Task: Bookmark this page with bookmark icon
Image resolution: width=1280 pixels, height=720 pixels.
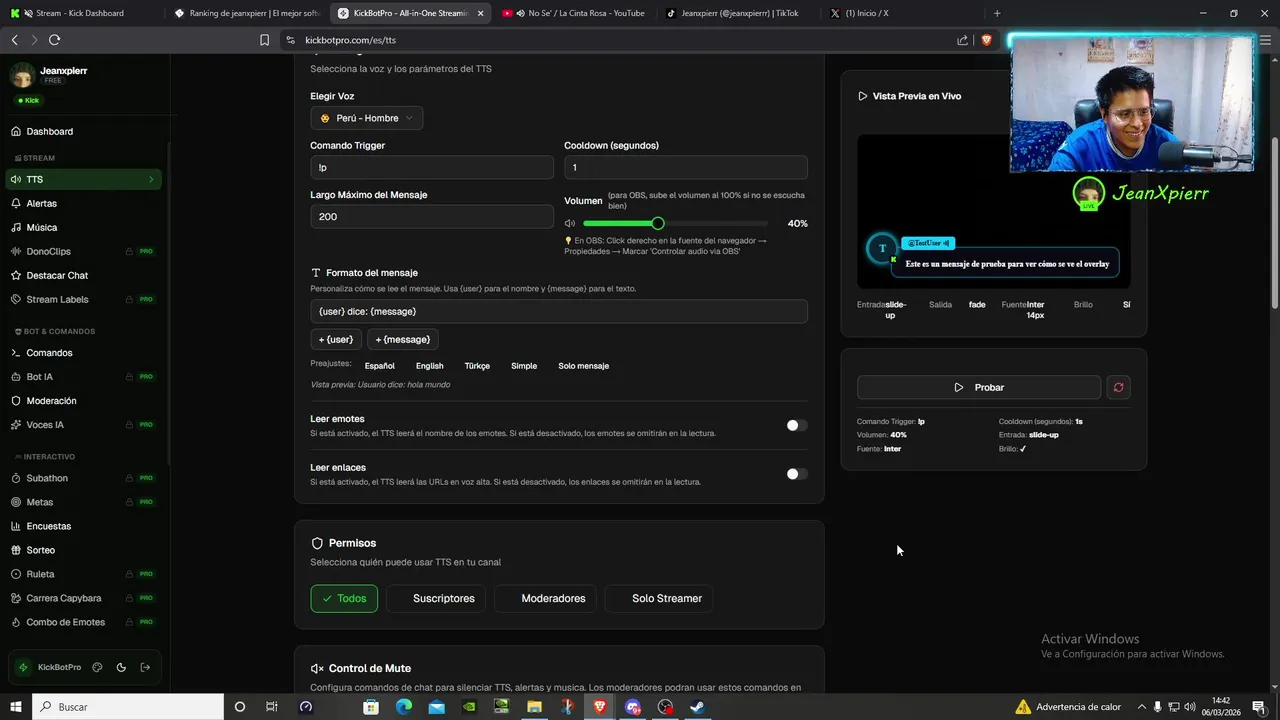Action: 264,40
